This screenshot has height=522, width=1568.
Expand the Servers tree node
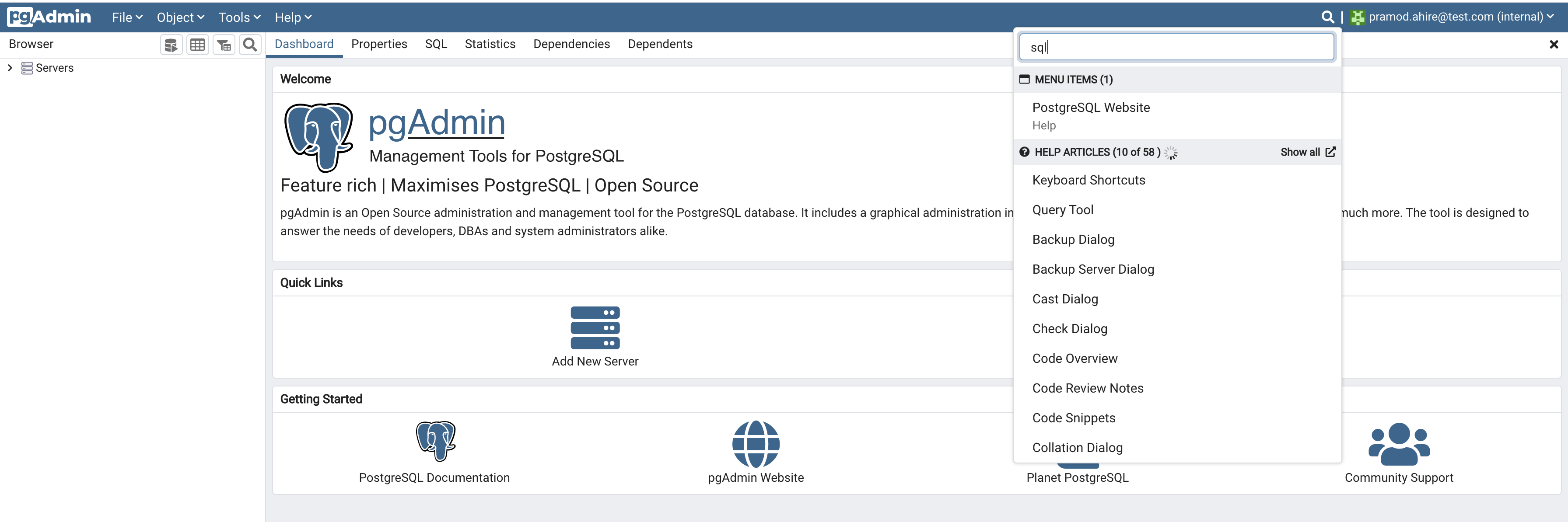(x=10, y=67)
